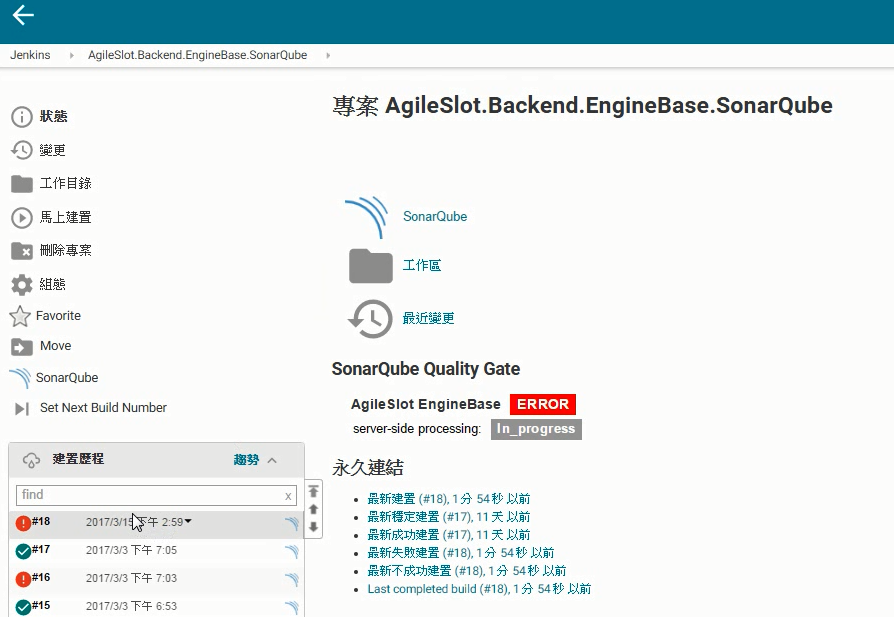
Task: Open 變更 in the sidebar menu
Action: click(52, 151)
